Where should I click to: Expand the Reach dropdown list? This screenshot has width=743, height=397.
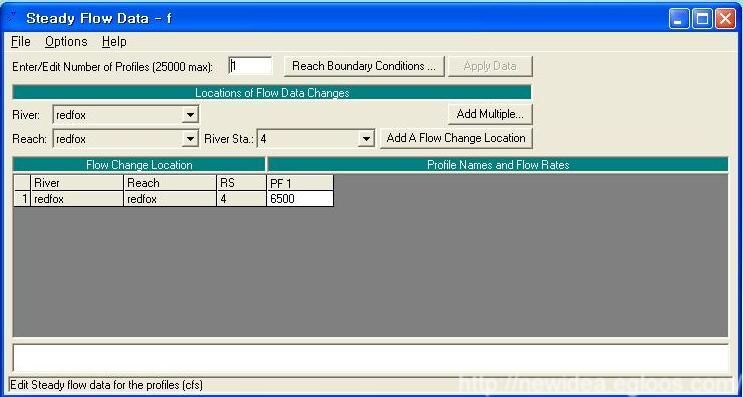click(190, 139)
